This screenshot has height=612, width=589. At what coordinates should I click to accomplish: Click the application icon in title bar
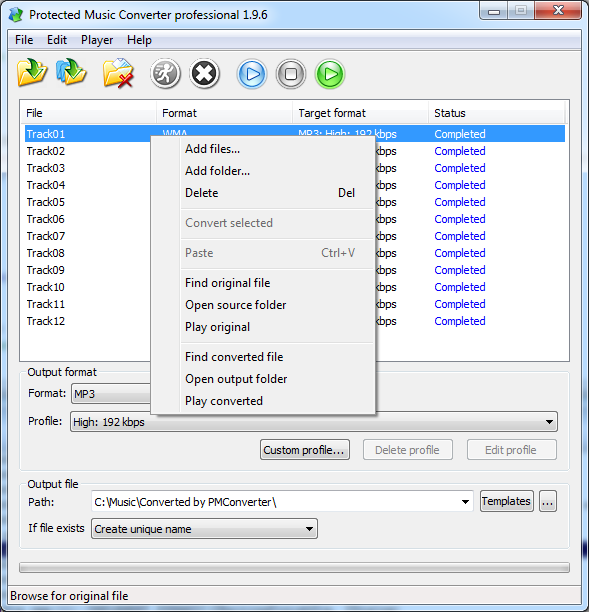click(x=16, y=15)
